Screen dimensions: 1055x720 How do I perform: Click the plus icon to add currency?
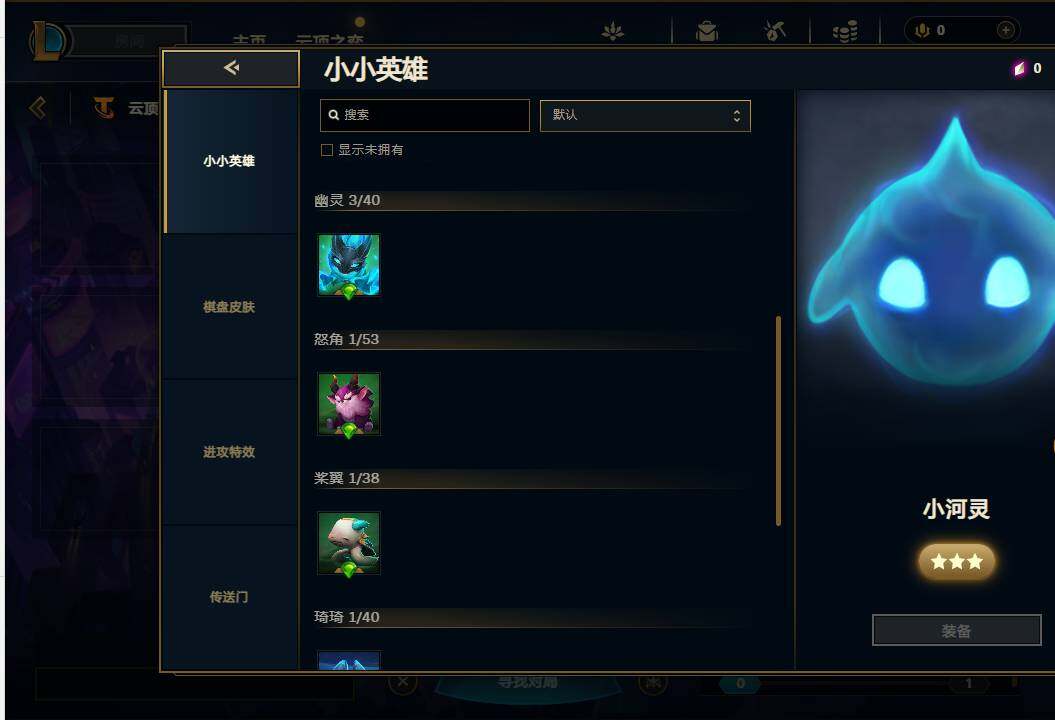pyautogui.click(x=1005, y=30)
